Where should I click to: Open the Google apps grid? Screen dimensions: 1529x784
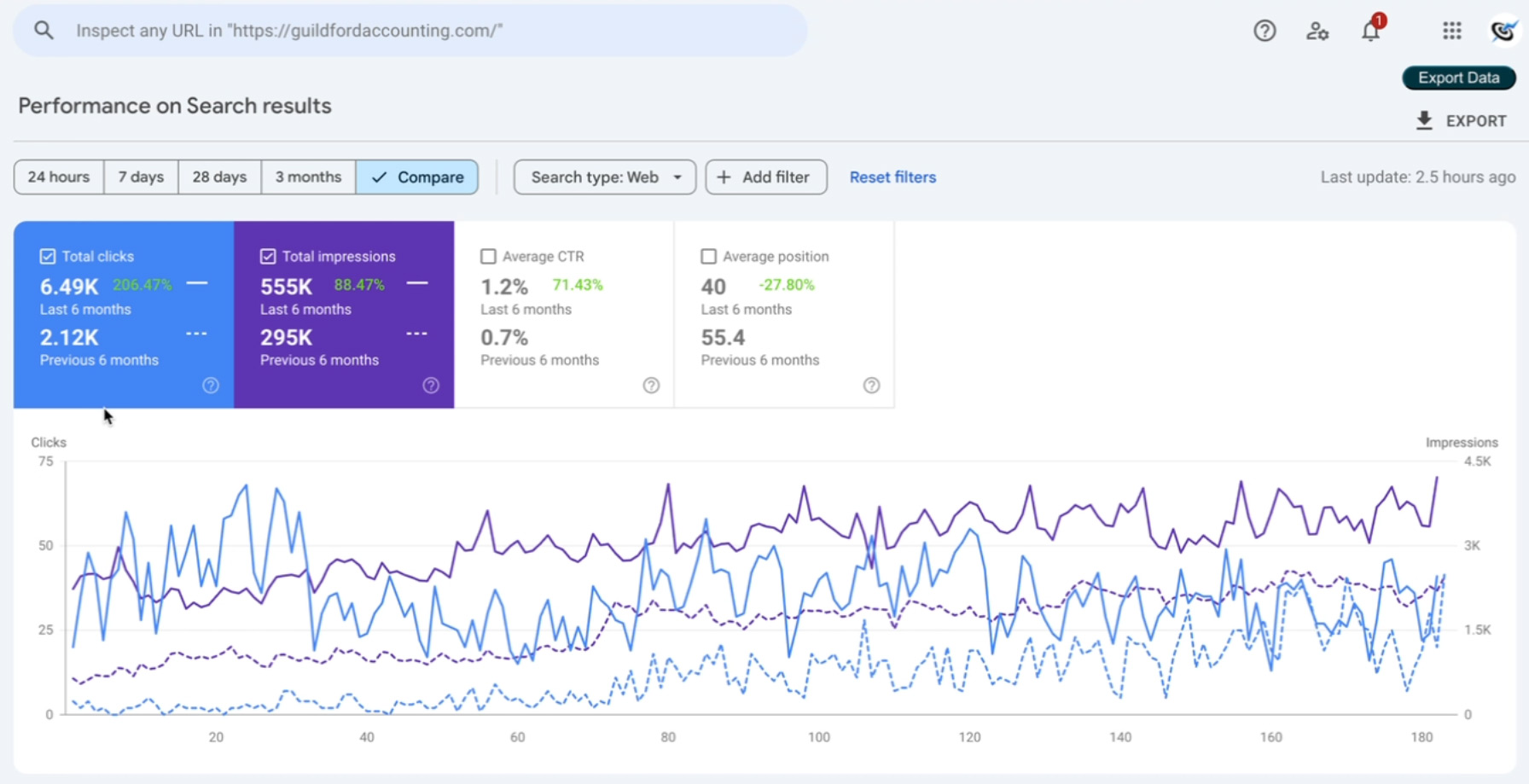coord(1452,31)
